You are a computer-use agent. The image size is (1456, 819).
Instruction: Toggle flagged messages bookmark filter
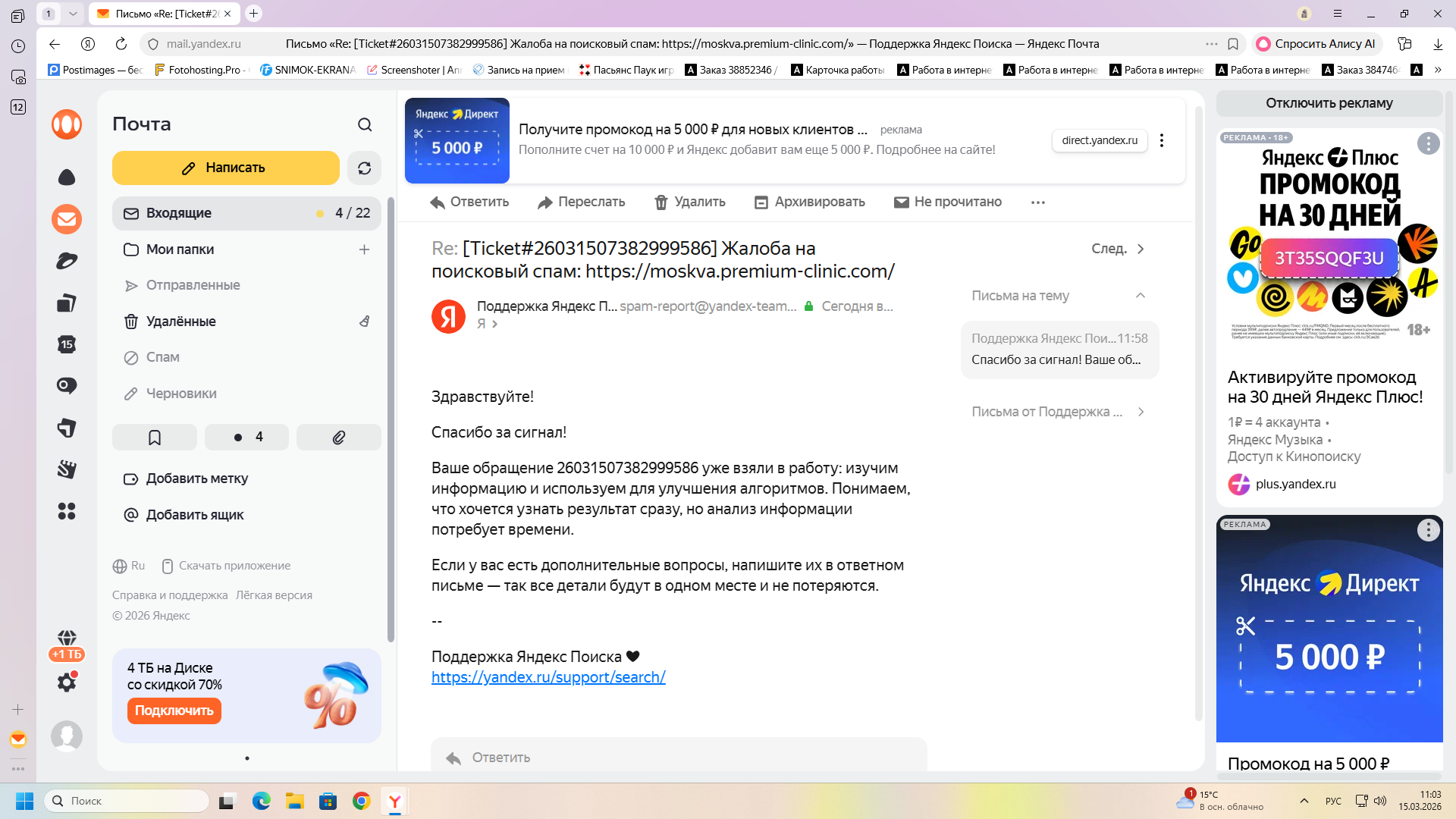point(155,438)
